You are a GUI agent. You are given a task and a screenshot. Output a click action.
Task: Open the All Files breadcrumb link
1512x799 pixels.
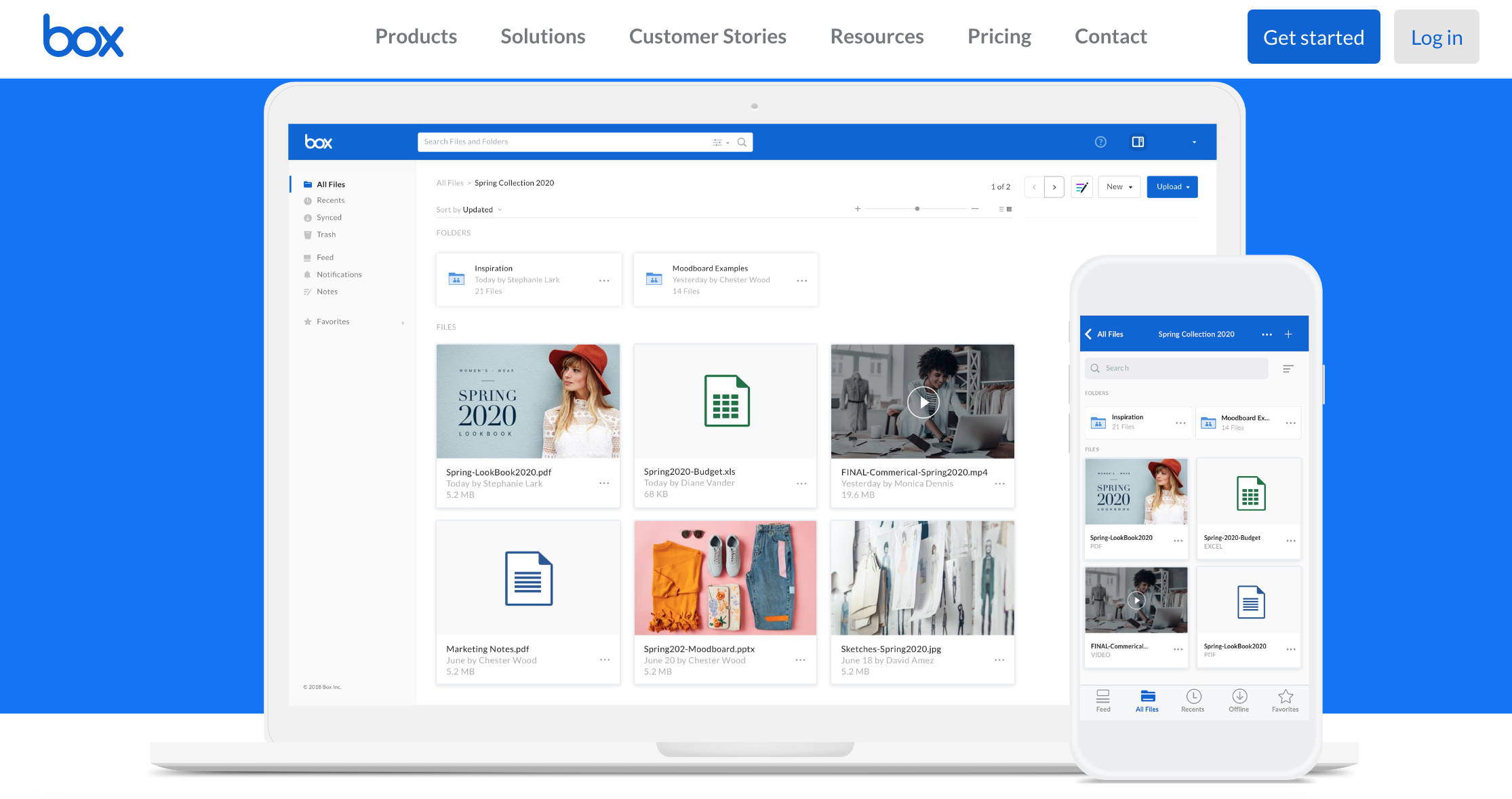pos(450,183)
